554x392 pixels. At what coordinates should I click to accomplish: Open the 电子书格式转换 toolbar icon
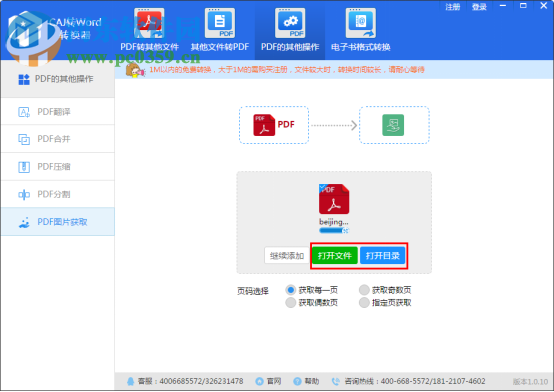[361, 23]
